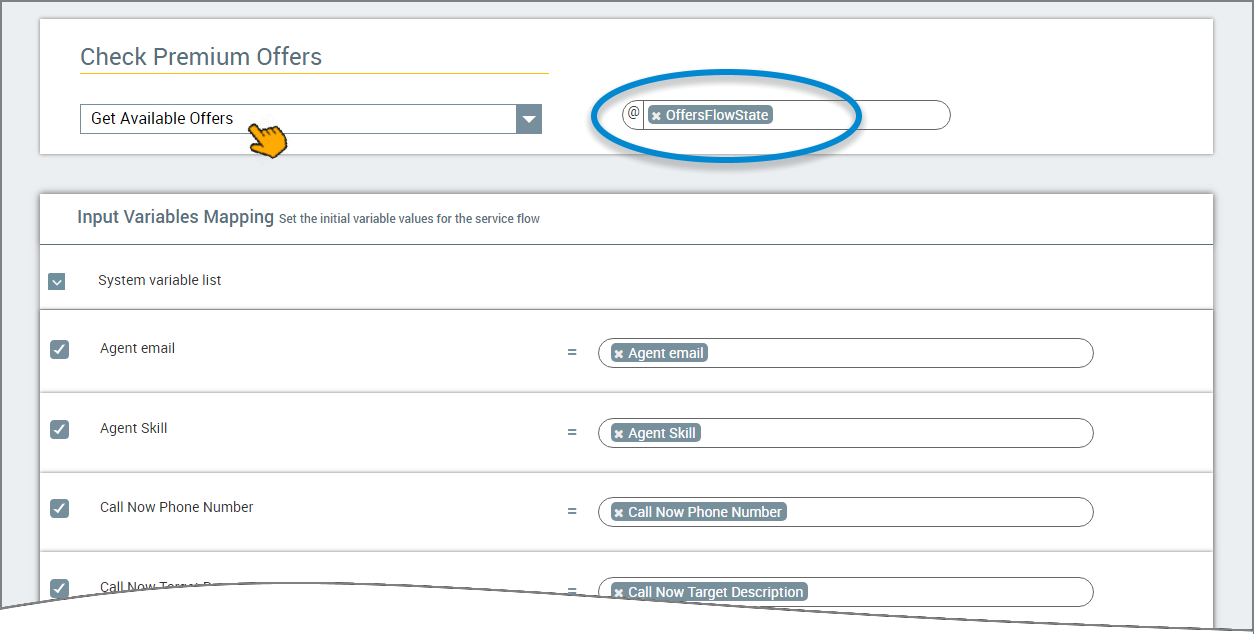Click the Input Variables Mapping heading
Screen dimensions: 1254x634
point(175,216)
